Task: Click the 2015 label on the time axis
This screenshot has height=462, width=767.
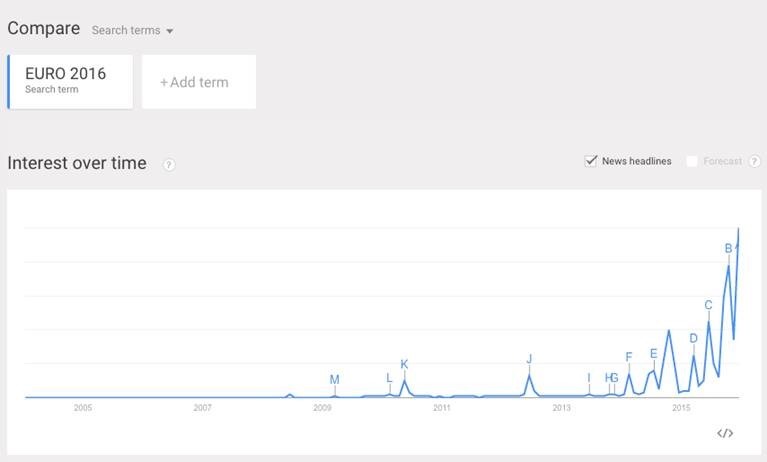Action: pos(681,408)
